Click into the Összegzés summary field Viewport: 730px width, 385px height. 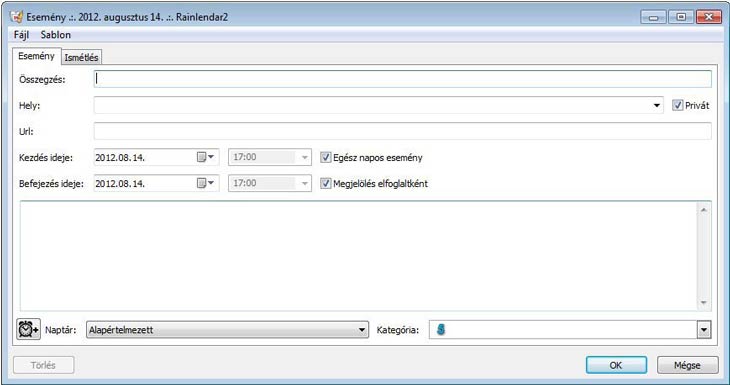click(x=403, y=79)
